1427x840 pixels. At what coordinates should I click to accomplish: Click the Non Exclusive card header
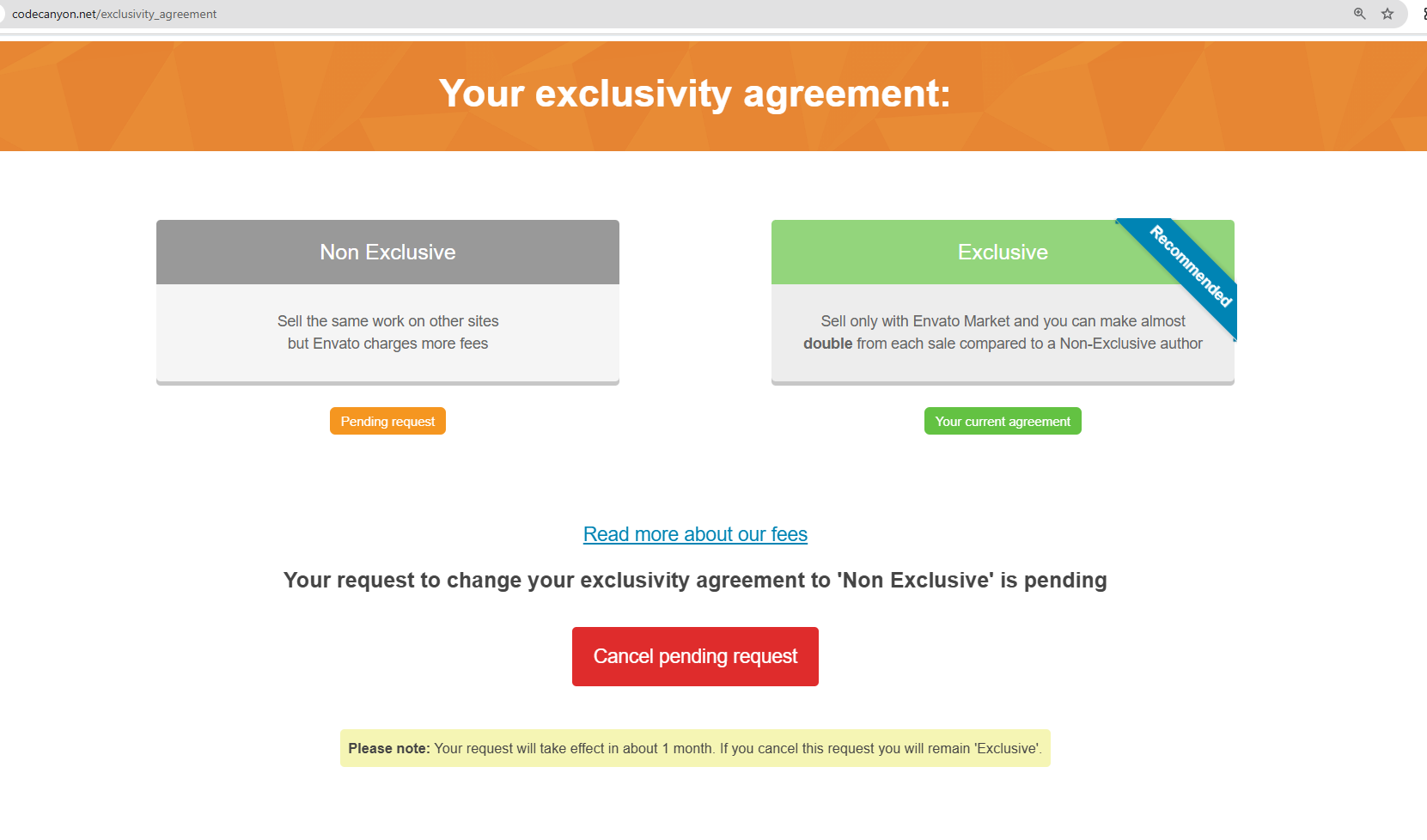pos(387,252)
